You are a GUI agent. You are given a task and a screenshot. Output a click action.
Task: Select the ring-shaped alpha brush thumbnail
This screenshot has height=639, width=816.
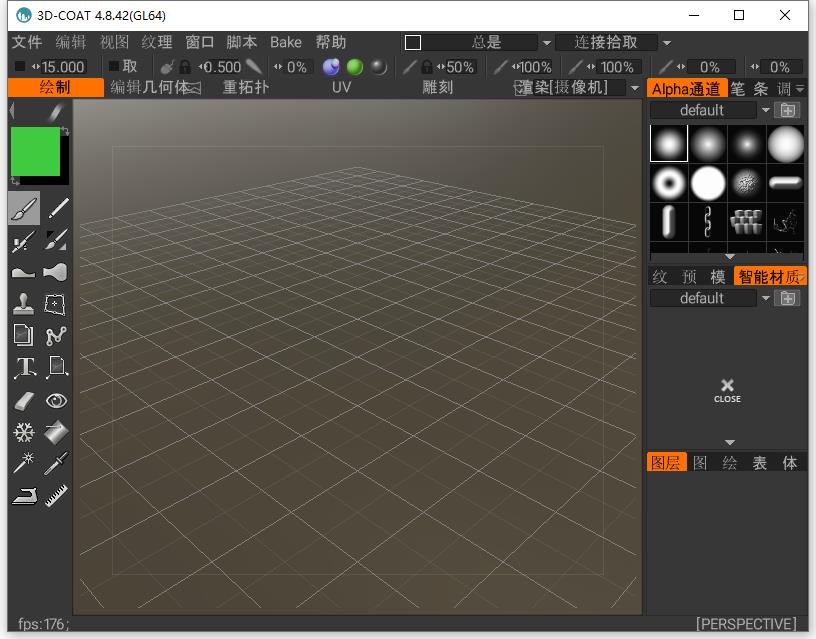tap(669, 183)
